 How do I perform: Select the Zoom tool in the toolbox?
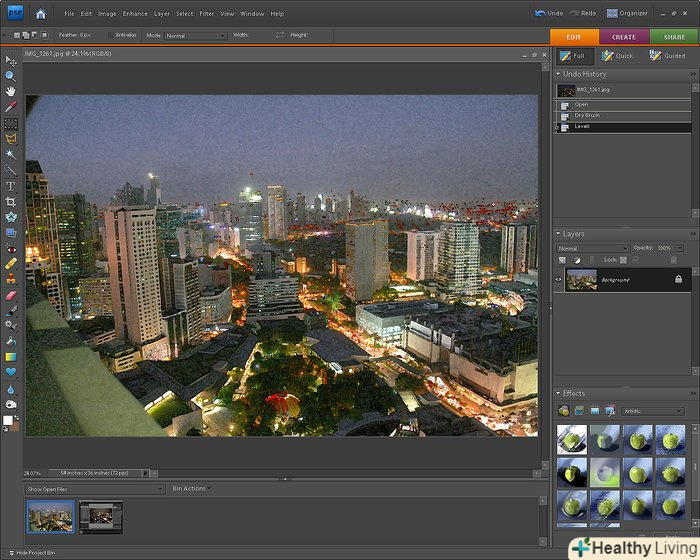11,75
